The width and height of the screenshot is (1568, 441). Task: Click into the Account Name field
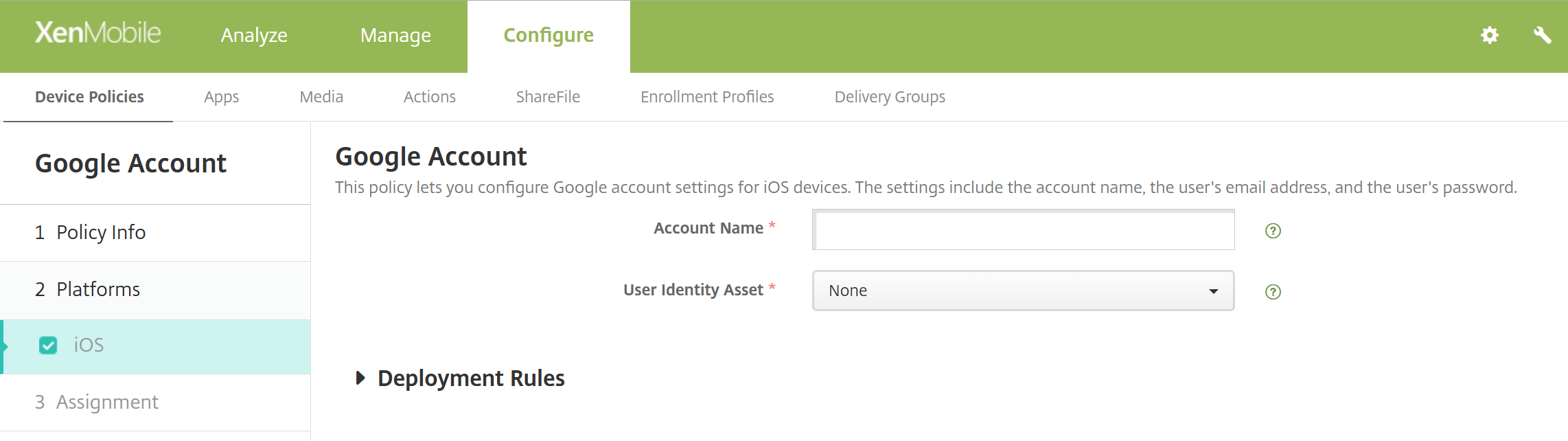[x=1023, y=230]
